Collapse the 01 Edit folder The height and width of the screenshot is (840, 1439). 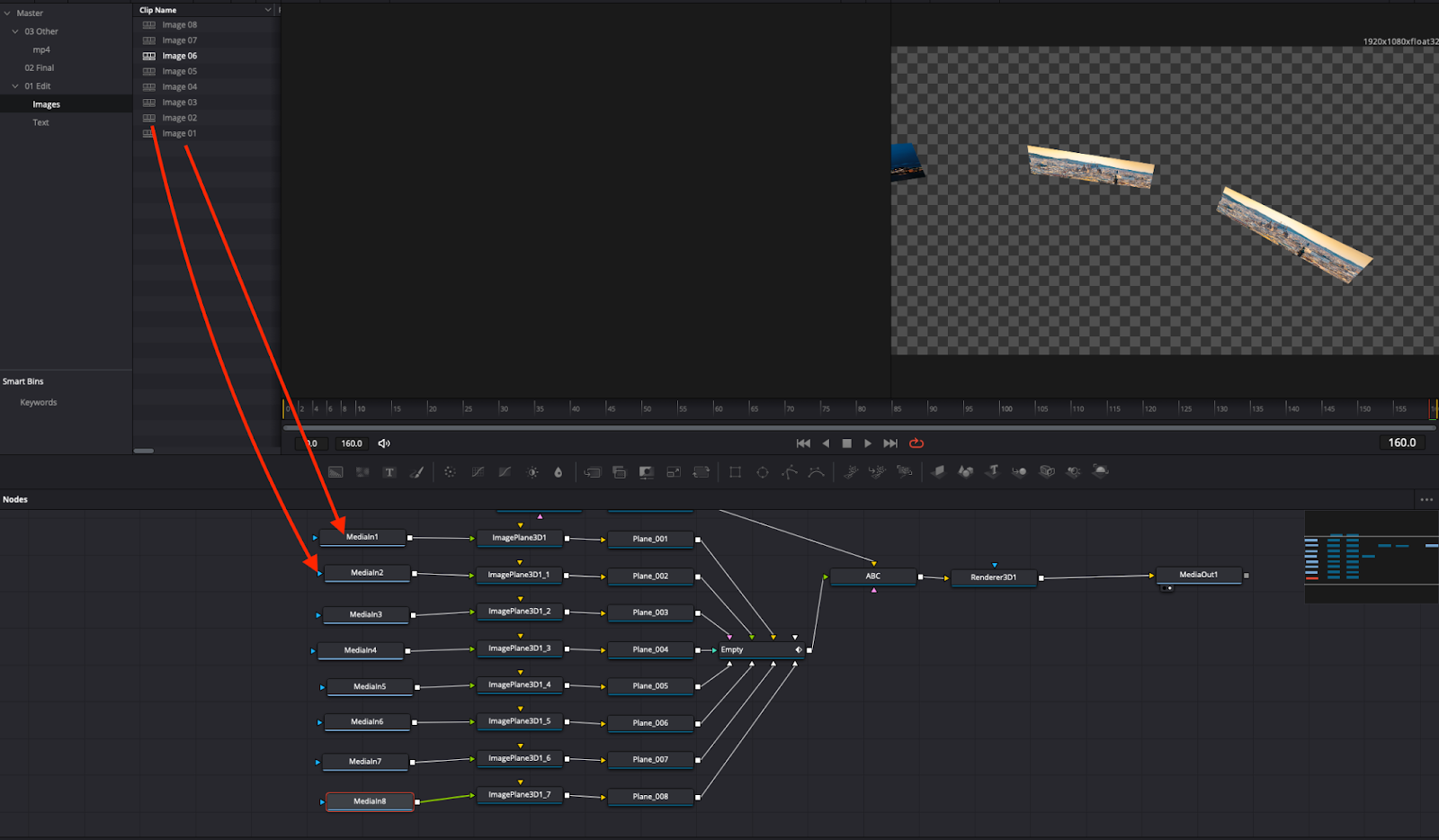[15, 86]
